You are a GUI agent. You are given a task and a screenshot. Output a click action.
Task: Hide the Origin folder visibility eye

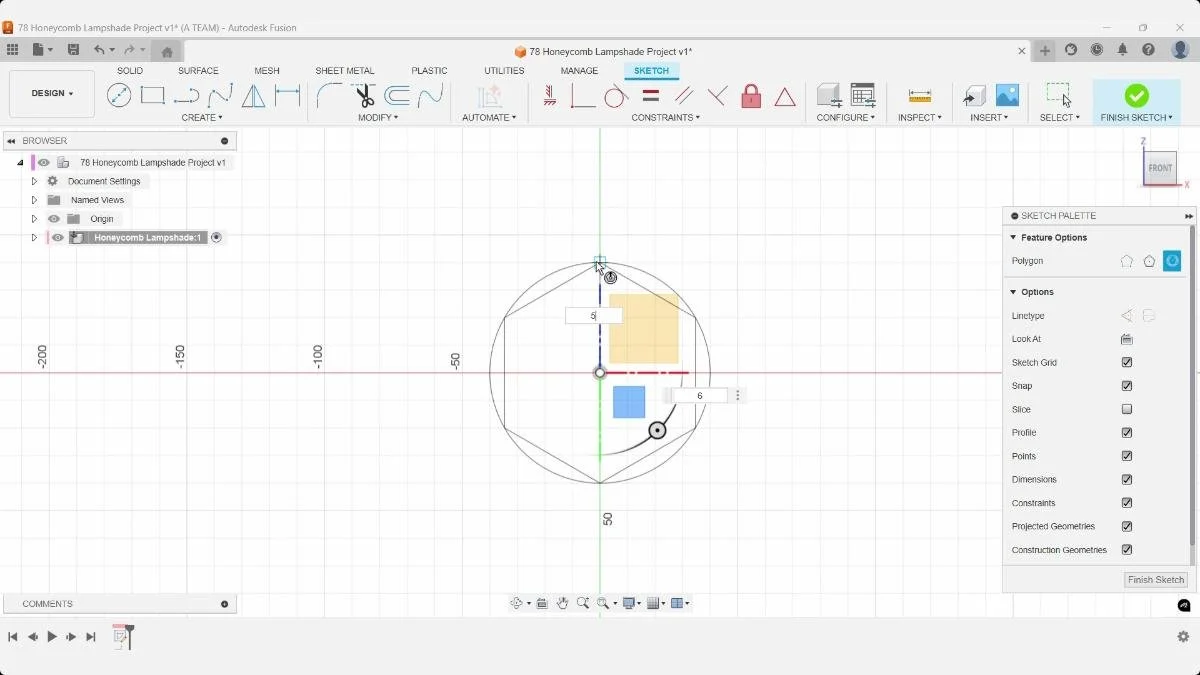click(54, 219)
